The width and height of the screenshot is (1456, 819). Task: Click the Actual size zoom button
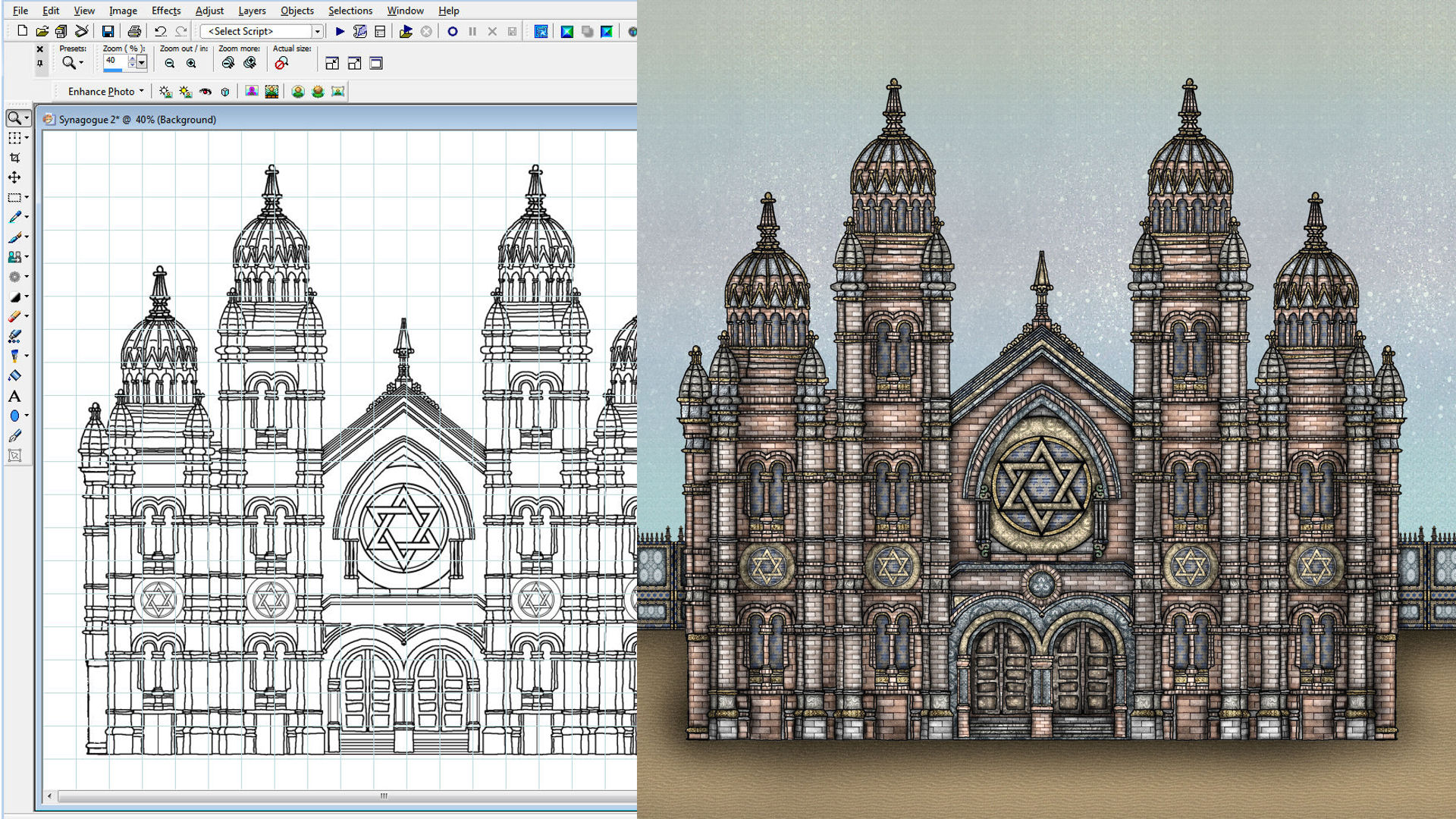click(281, 64)
